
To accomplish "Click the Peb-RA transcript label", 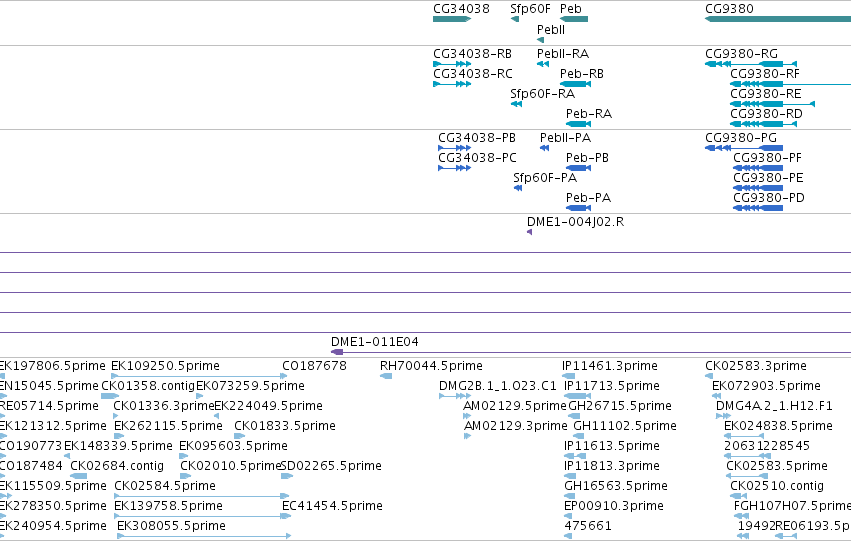I will [589, 114].
